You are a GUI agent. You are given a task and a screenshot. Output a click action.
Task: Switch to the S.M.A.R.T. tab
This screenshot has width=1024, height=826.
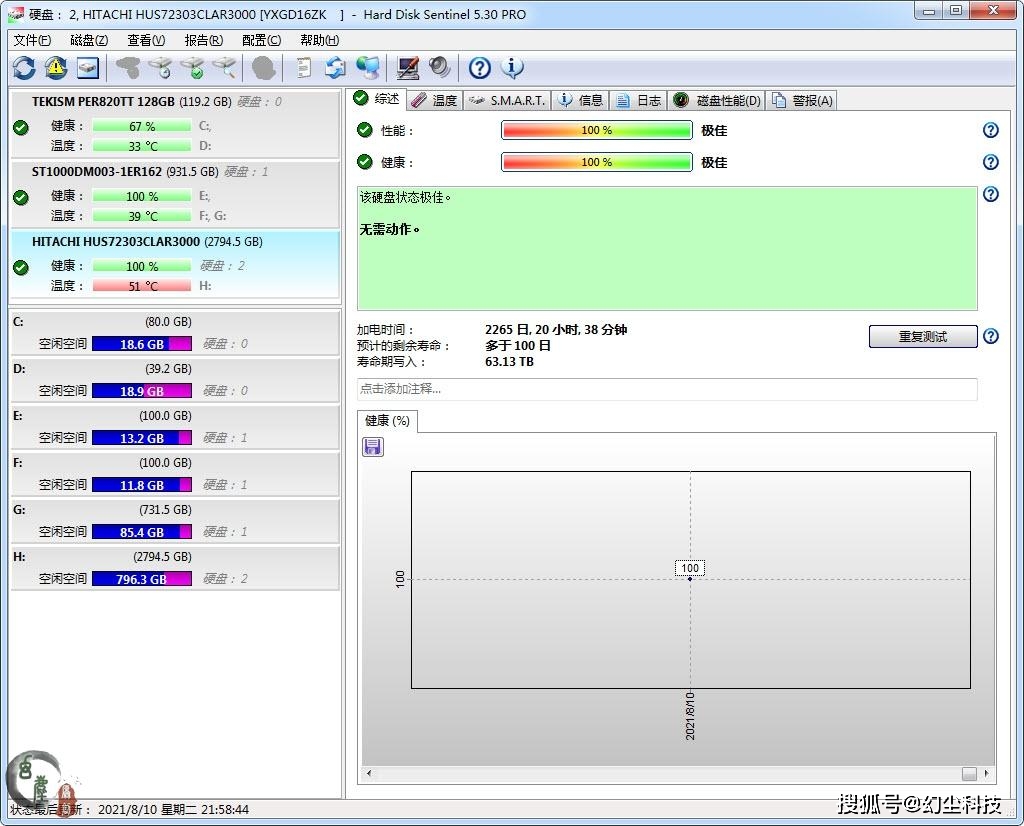[x=507, y=101]
